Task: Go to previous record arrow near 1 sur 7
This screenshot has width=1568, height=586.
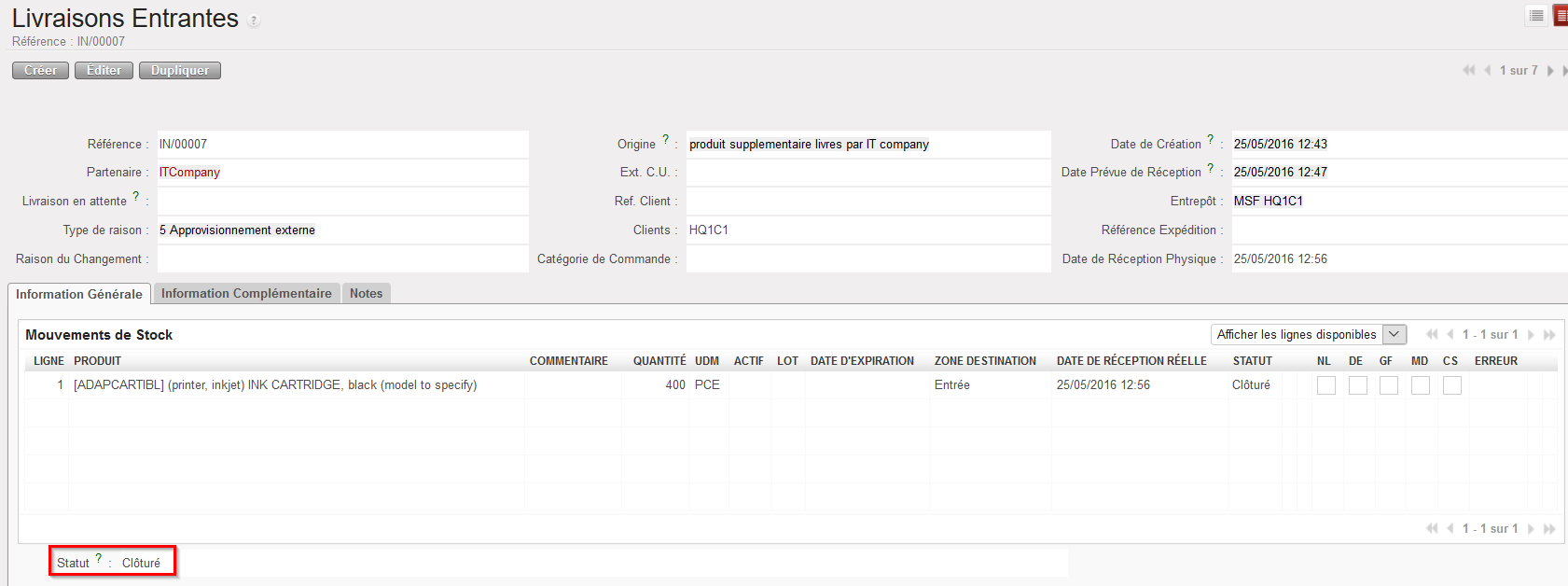Action: [1487, 71]
